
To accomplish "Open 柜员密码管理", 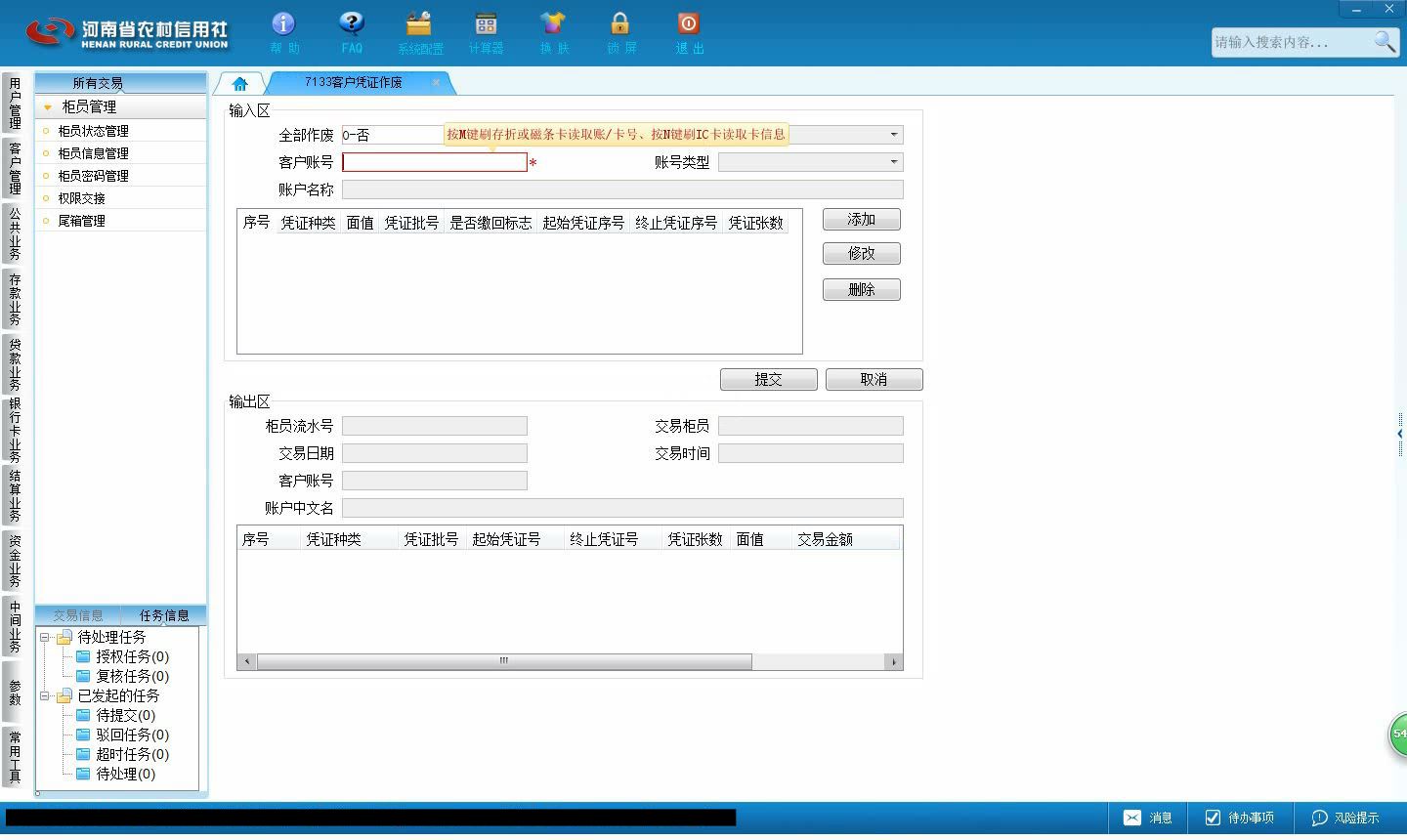I will click(x=93, y=176).
